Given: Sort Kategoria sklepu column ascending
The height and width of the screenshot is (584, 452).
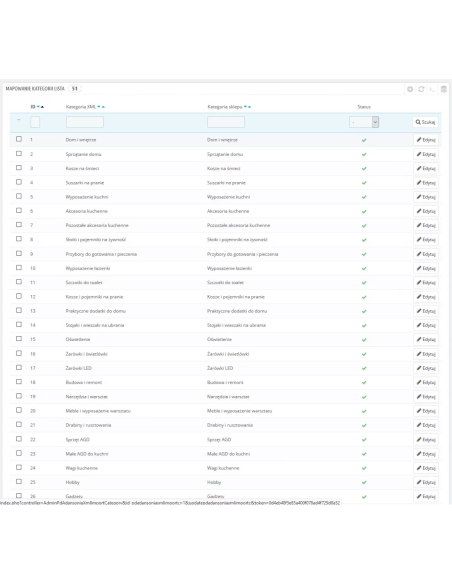Looking at the screenshot, I should [249, 107].
